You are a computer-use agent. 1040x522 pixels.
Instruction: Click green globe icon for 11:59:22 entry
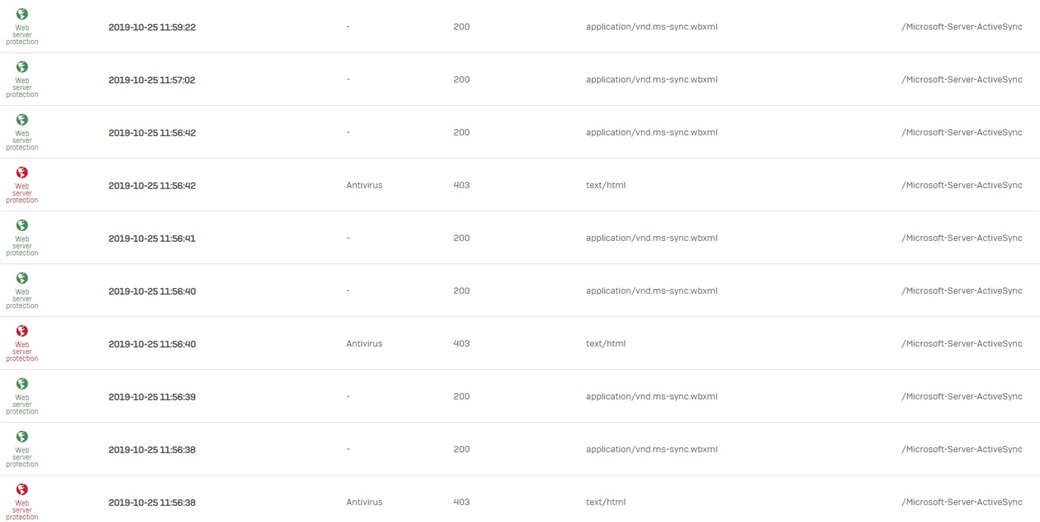coord(22,14)
